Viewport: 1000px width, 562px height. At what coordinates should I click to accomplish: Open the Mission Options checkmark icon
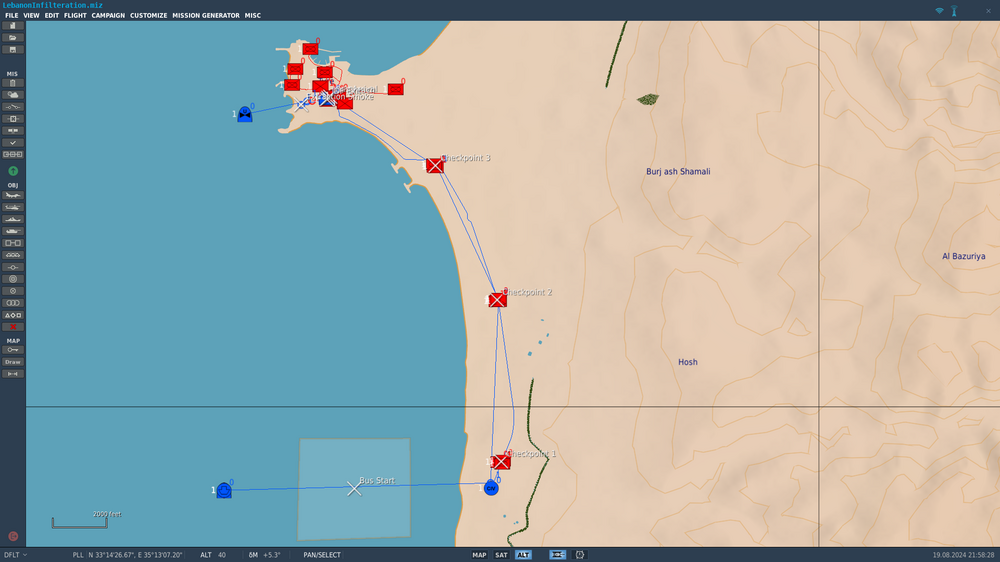pos(13,143)
